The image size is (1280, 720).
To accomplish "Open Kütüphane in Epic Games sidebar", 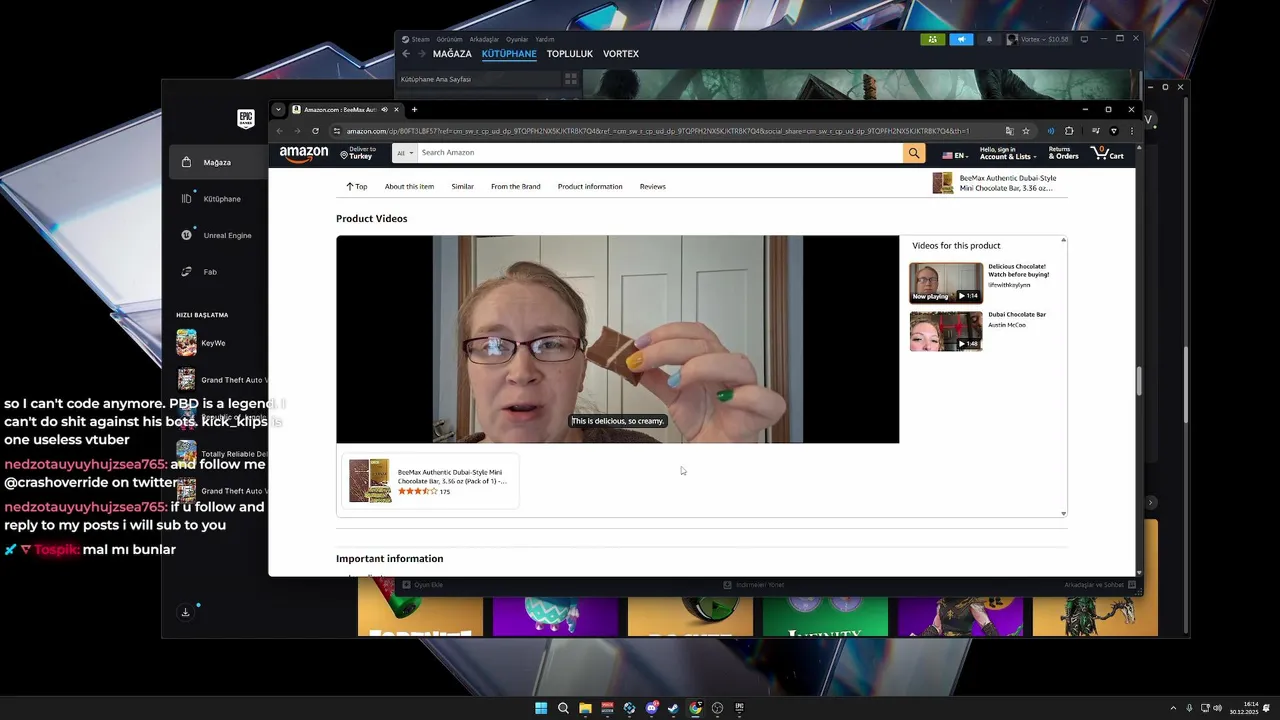I will (x=221, y=199).
